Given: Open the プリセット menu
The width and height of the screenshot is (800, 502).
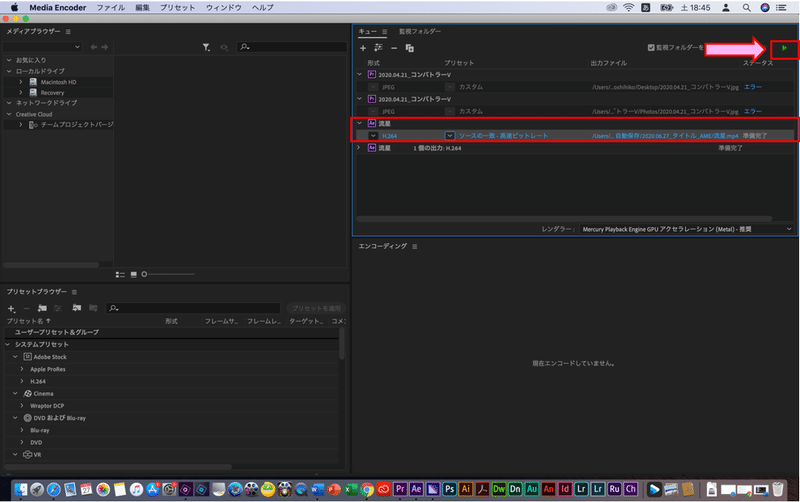Looking at the screenshot, I should tap(178, 8).
